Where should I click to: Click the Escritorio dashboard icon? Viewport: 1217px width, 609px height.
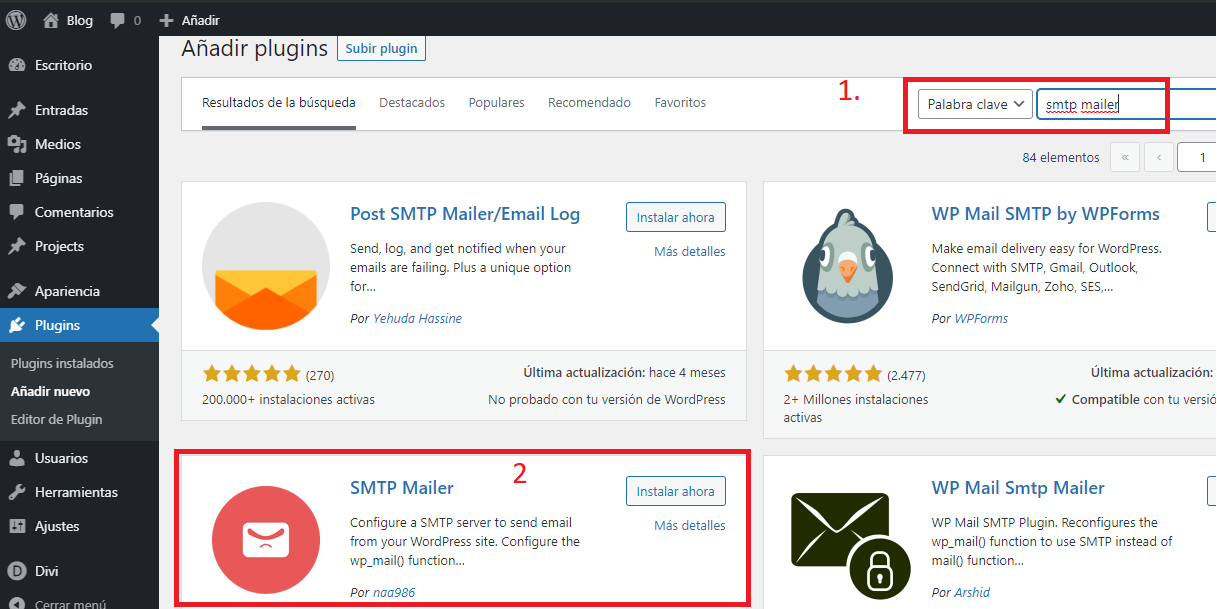pos(17,65)
